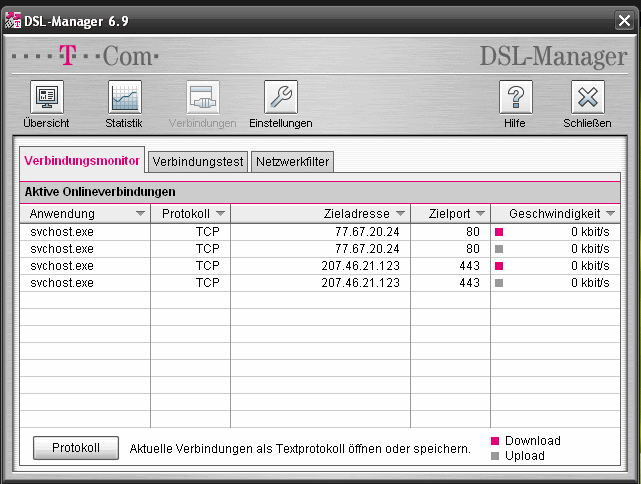Open the Übersicht overview icon
Screen dimensions: 641x484
click(x=47, y=97)
